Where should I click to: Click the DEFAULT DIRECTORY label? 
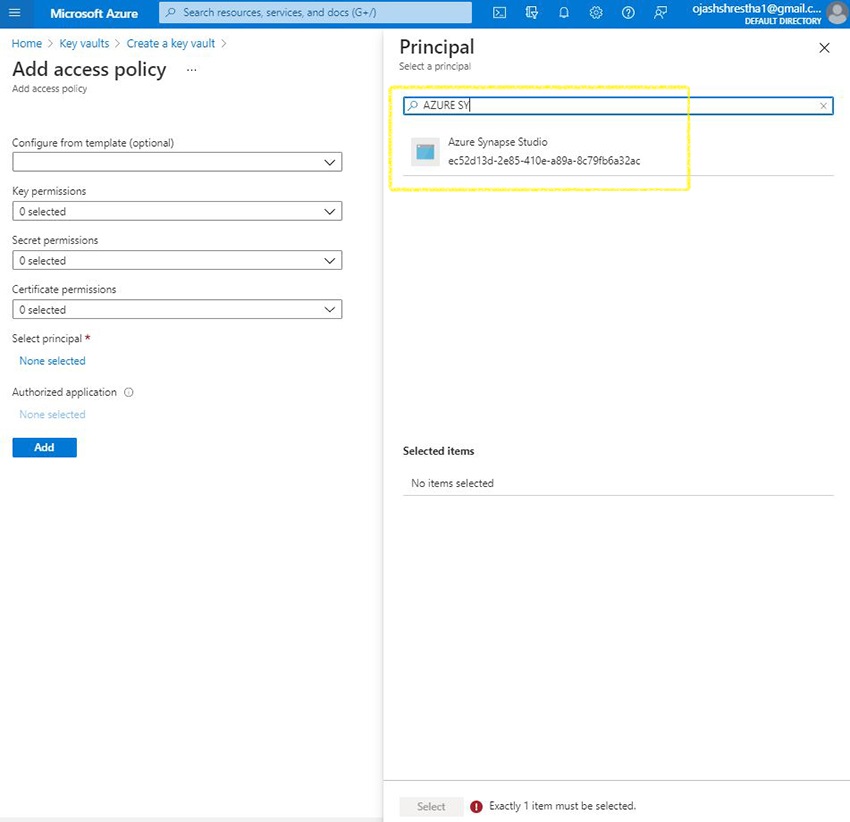coord(783,21)
